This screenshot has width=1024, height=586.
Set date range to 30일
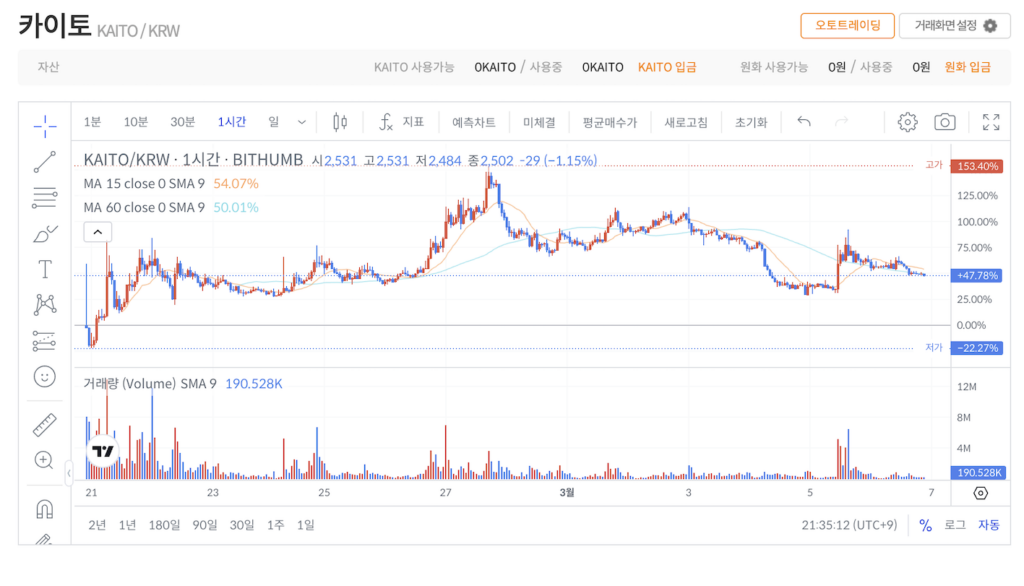(242, 525)
